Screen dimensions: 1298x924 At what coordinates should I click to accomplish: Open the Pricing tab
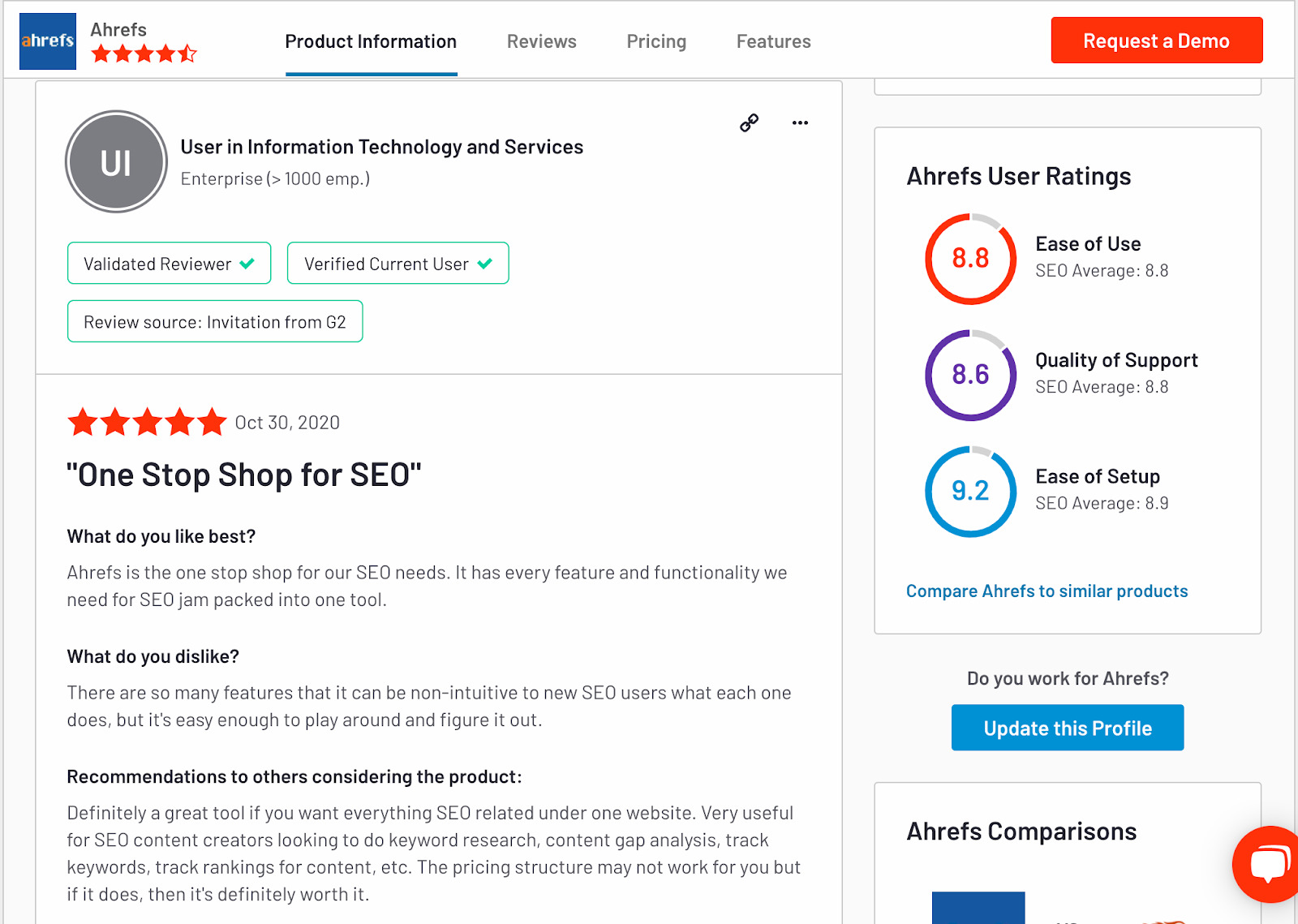pyautogui.click(x=656, y=41)
